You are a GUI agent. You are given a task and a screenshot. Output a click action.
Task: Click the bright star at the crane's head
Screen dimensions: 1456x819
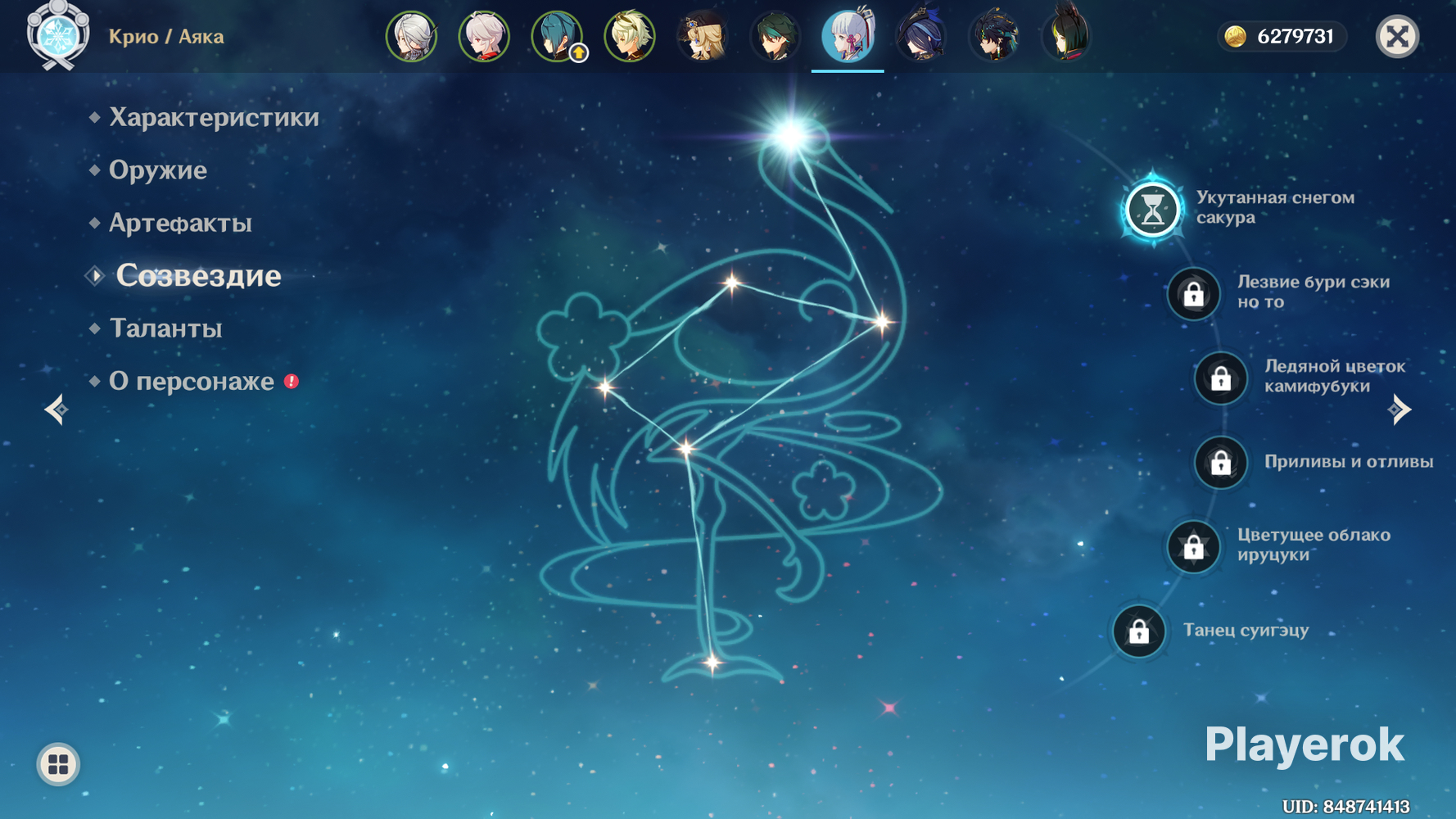790,135
